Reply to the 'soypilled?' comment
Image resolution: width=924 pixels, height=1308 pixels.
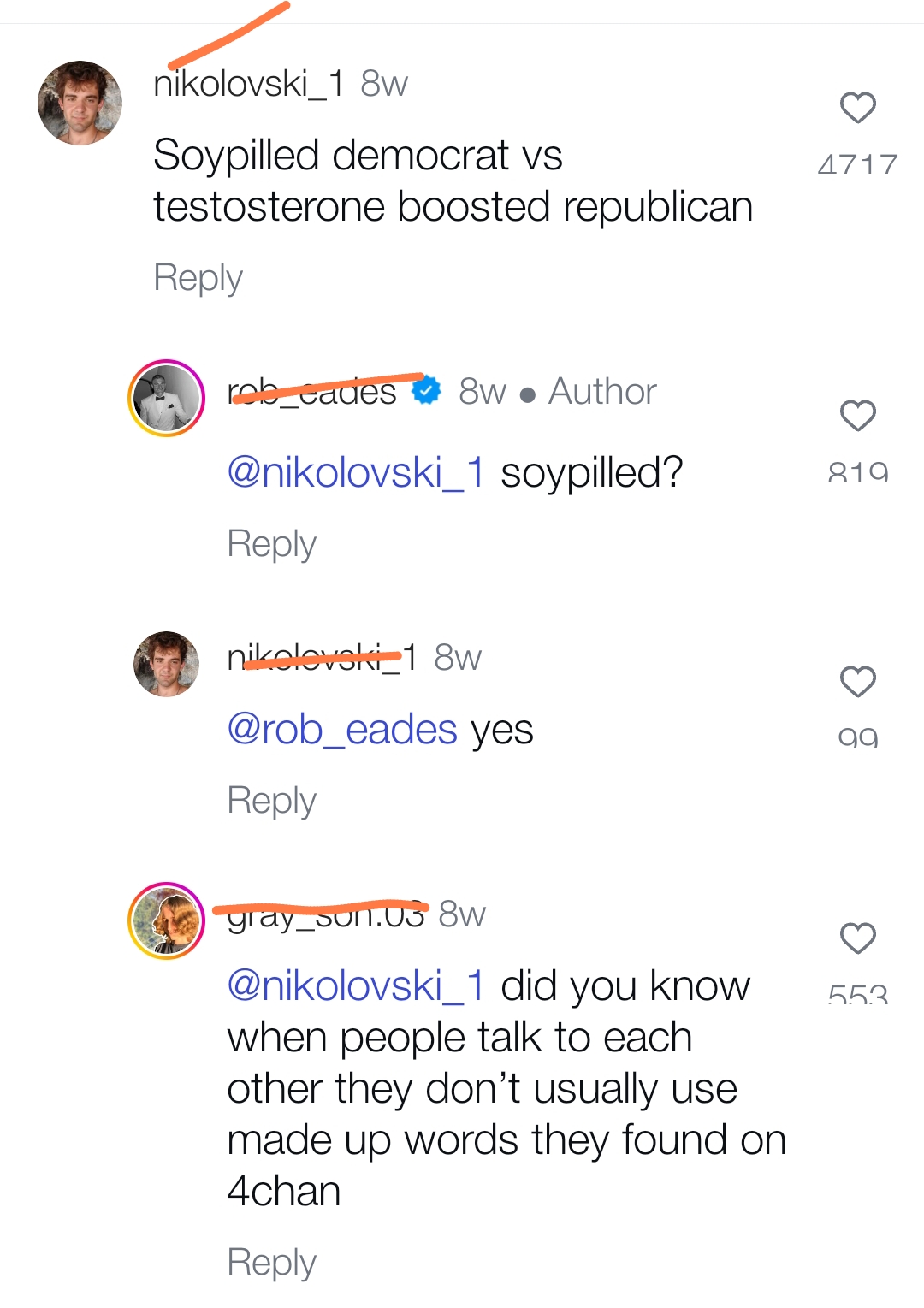pos(271,544)
